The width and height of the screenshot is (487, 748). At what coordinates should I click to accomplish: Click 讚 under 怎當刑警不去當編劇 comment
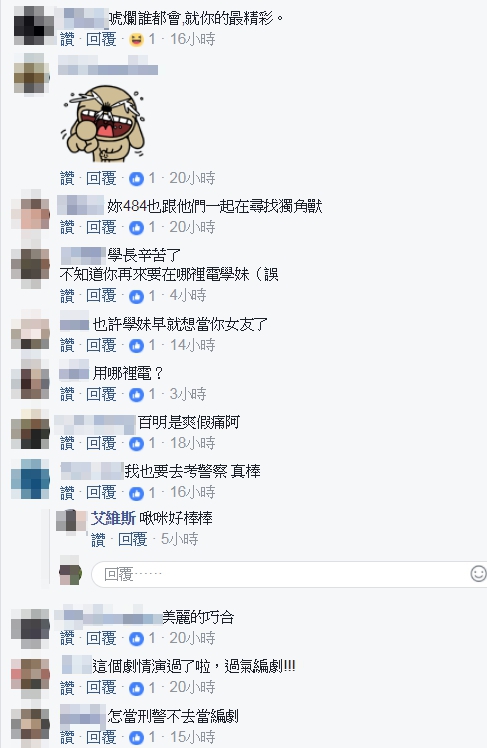(x=67, y=737)
